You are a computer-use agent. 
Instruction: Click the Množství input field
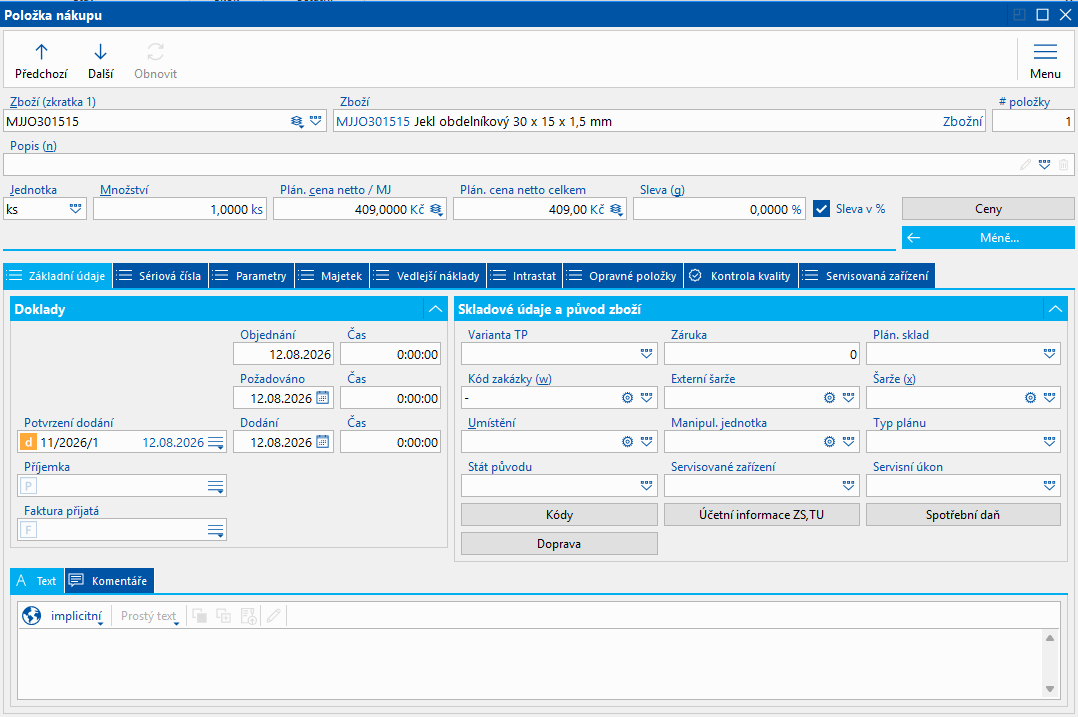(179, 209)
